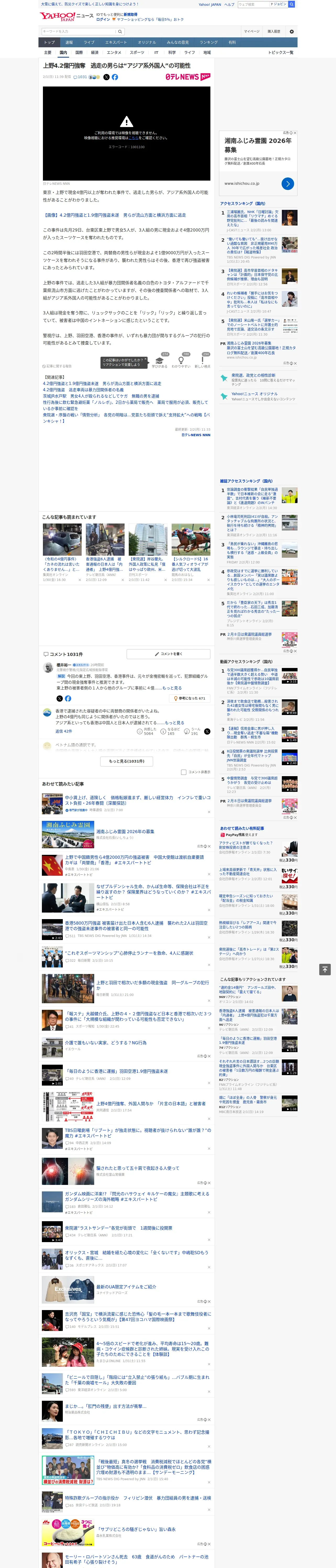Expand the 香港で逮捕された comment via もっと見る
336x1568 pixels.
coord(174,723)
